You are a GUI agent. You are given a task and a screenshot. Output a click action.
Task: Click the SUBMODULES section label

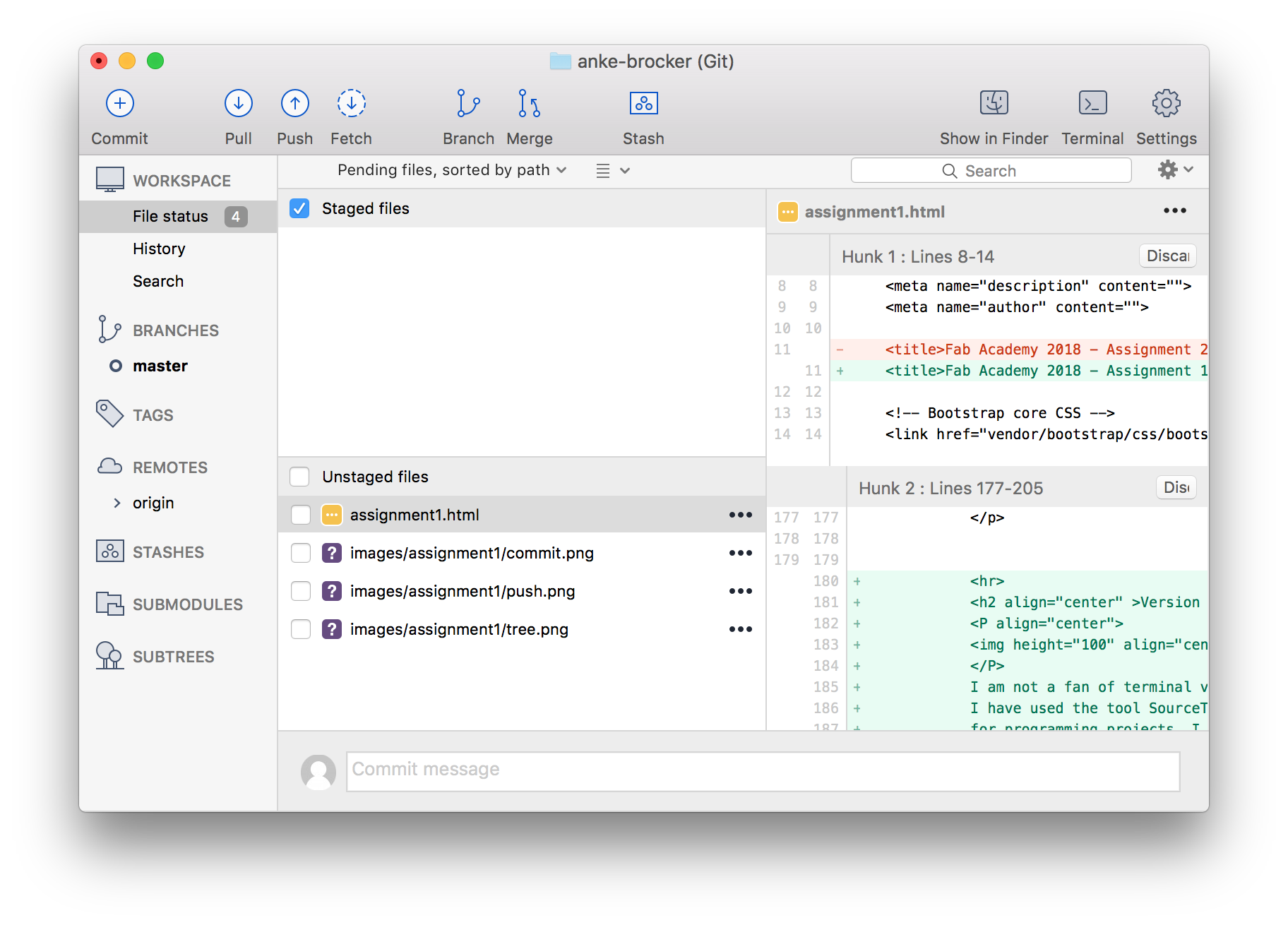188,604
